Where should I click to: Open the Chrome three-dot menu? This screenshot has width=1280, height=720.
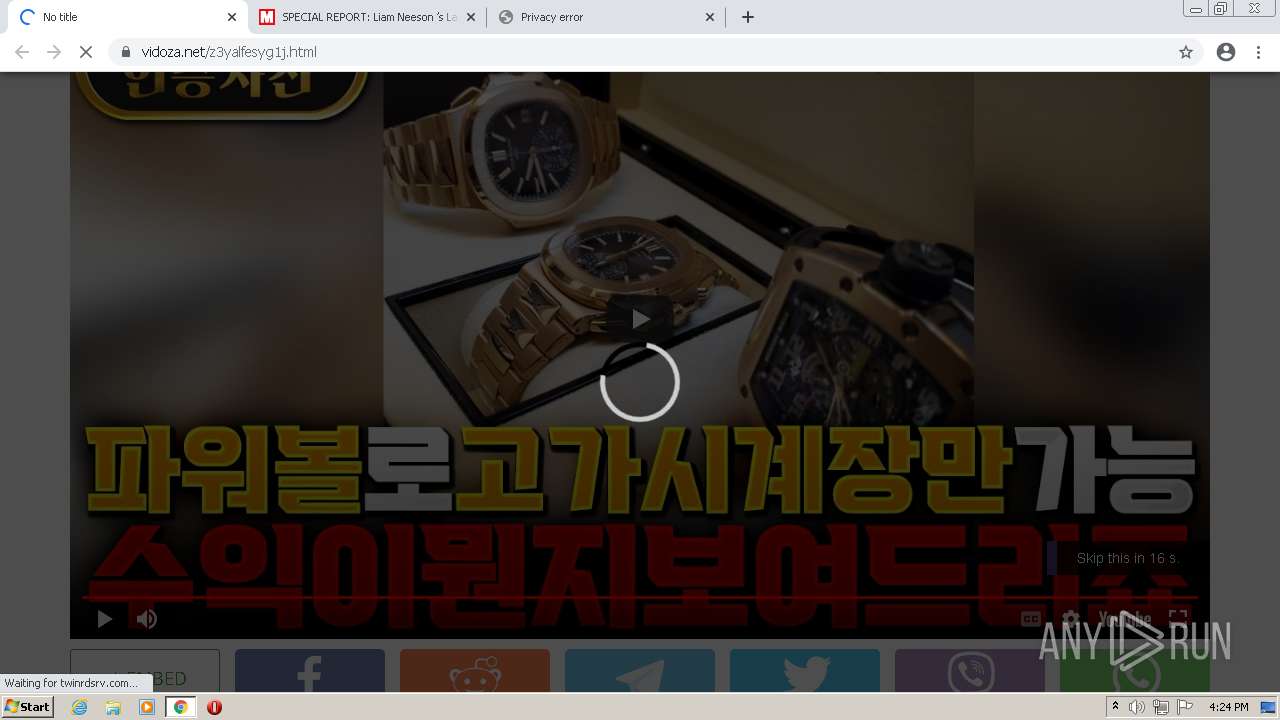coord(1259,52)
